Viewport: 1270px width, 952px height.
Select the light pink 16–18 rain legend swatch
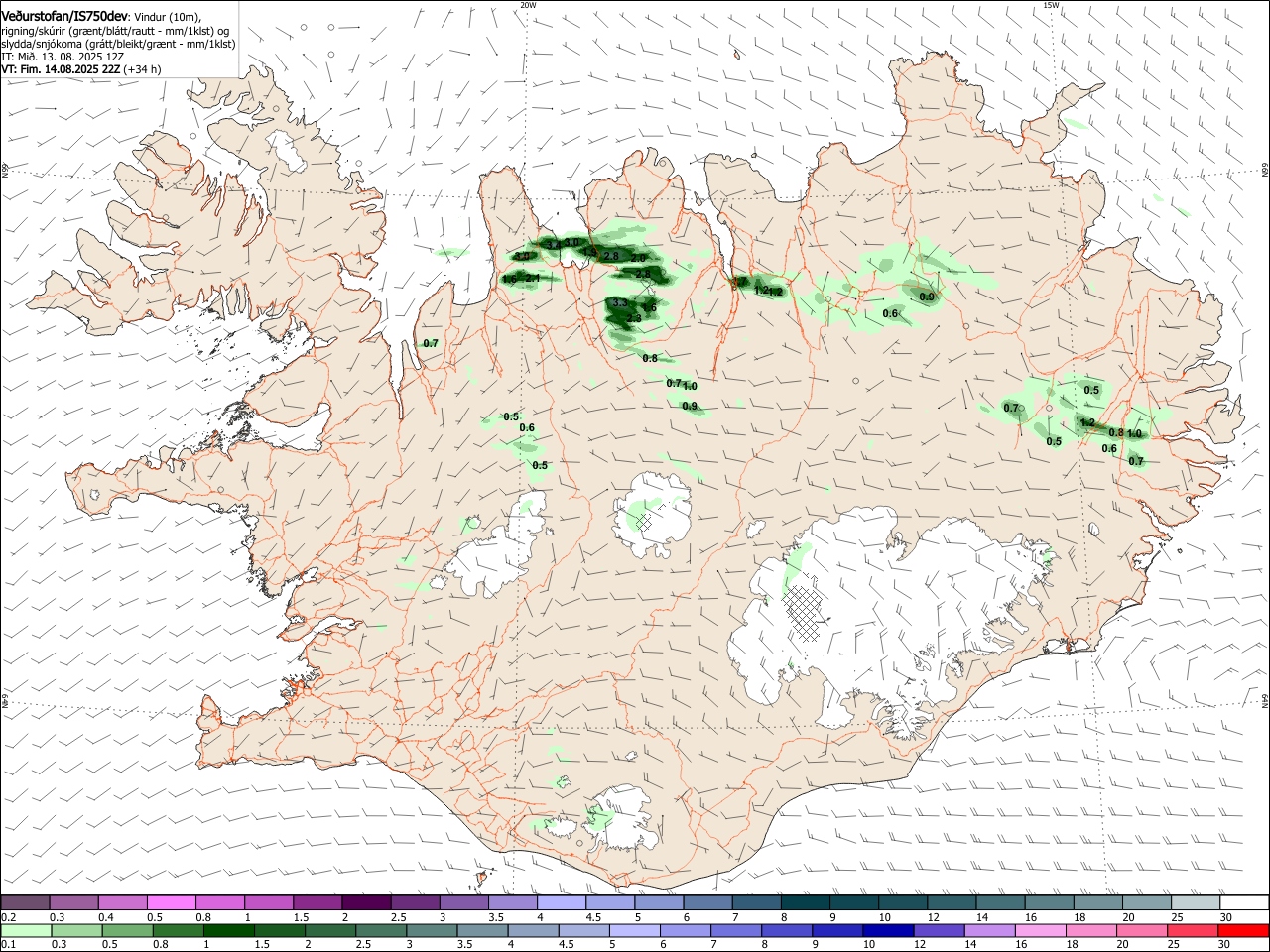1040,931
